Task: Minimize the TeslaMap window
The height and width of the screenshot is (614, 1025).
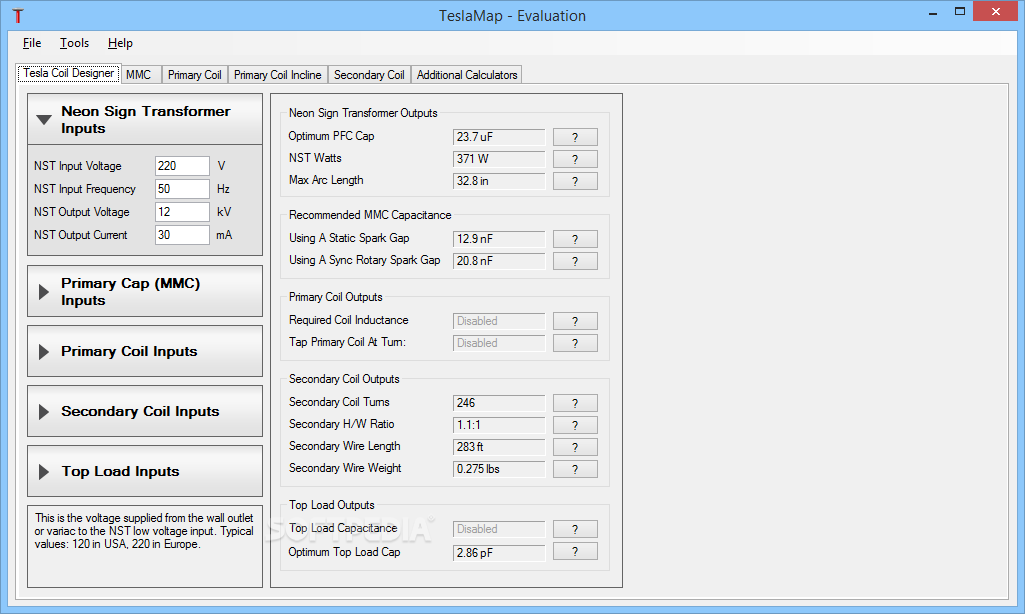Action: tap(933, 12)
